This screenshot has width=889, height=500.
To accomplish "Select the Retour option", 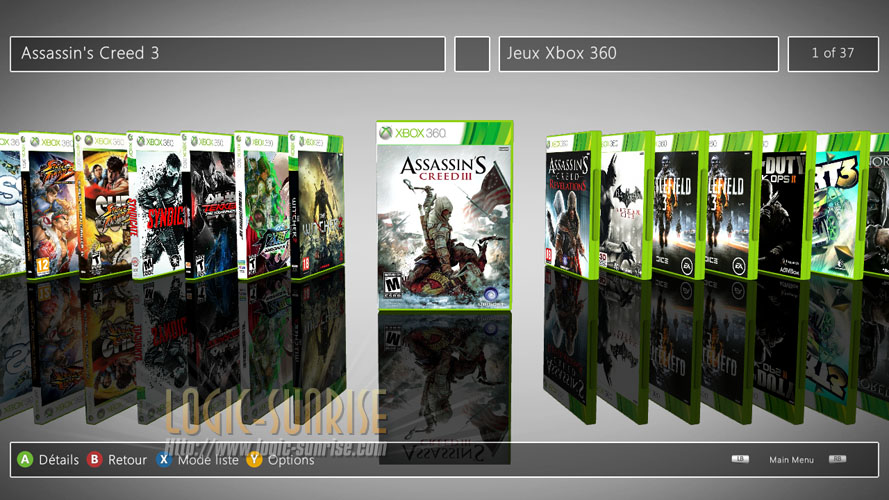I will click(x=127, y=460).
